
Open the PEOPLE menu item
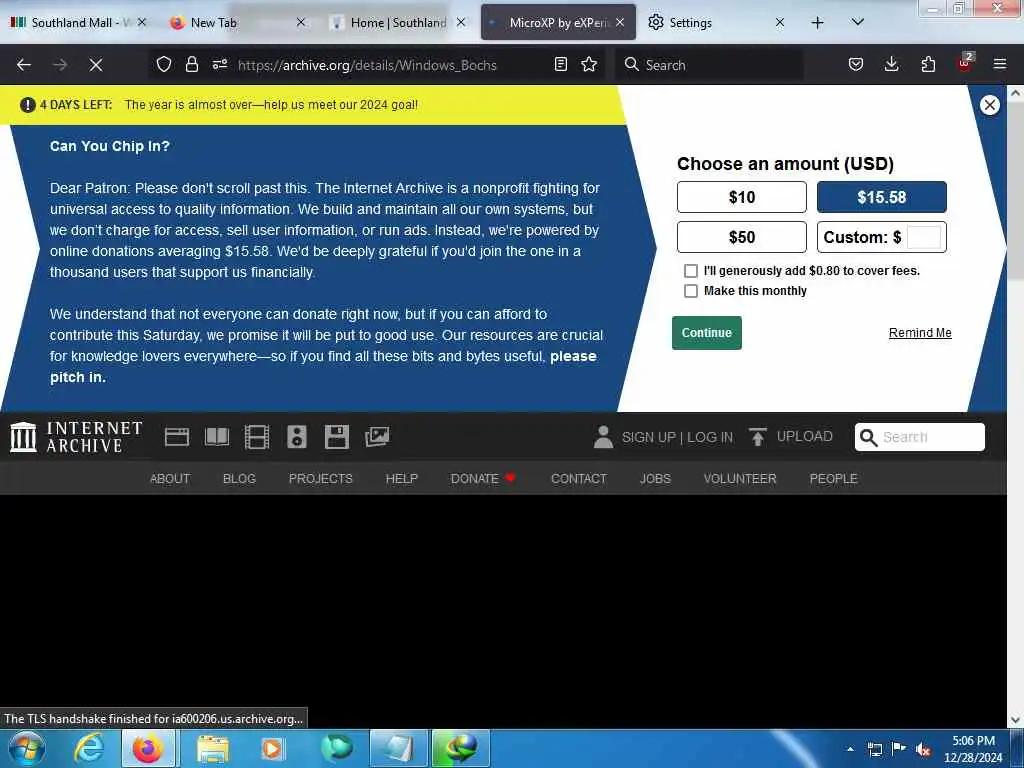pos(833,479)
